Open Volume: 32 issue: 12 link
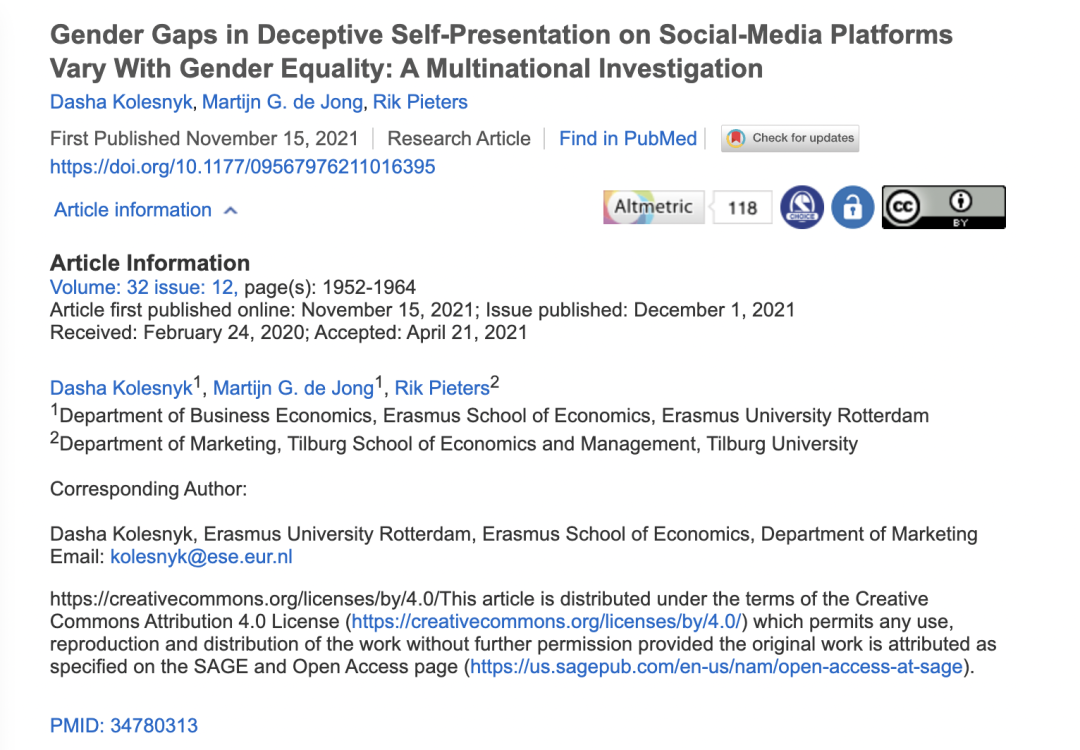Viewport: 1080px width, 750px height. [143, 287]
